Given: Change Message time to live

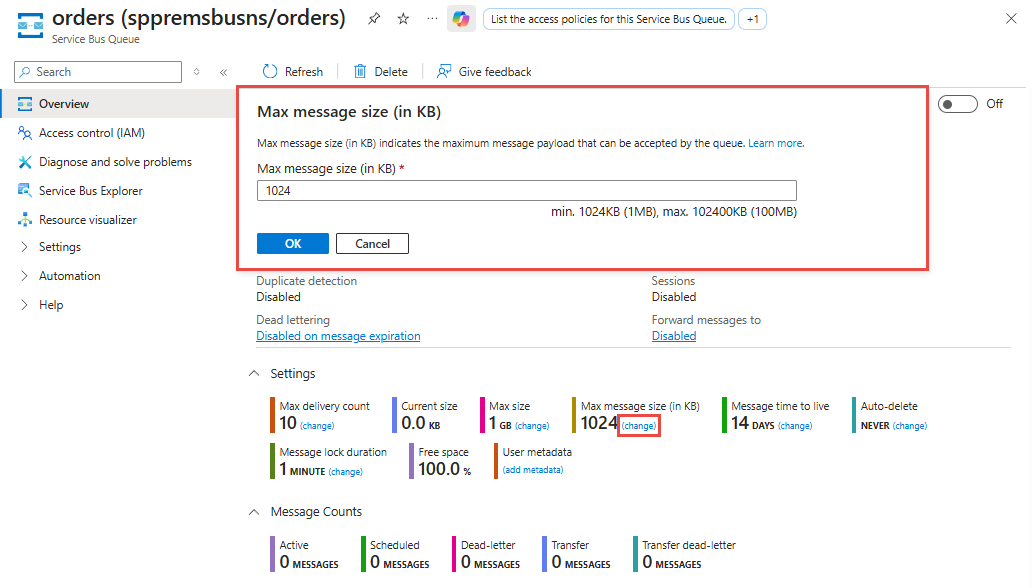Looking at the screenshot, I should [795, 426].
